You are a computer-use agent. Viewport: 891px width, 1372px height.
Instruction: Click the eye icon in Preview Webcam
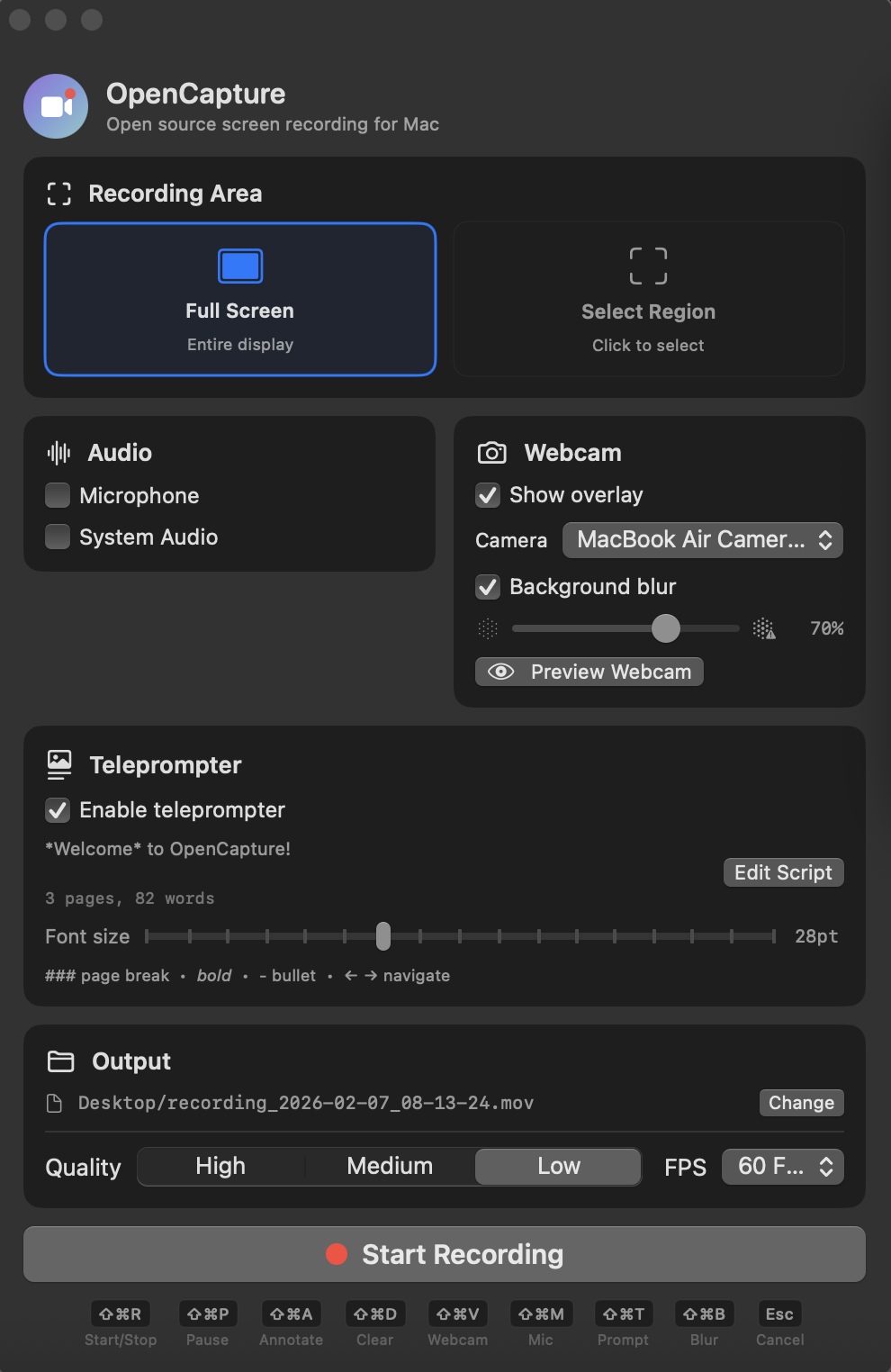500,672
